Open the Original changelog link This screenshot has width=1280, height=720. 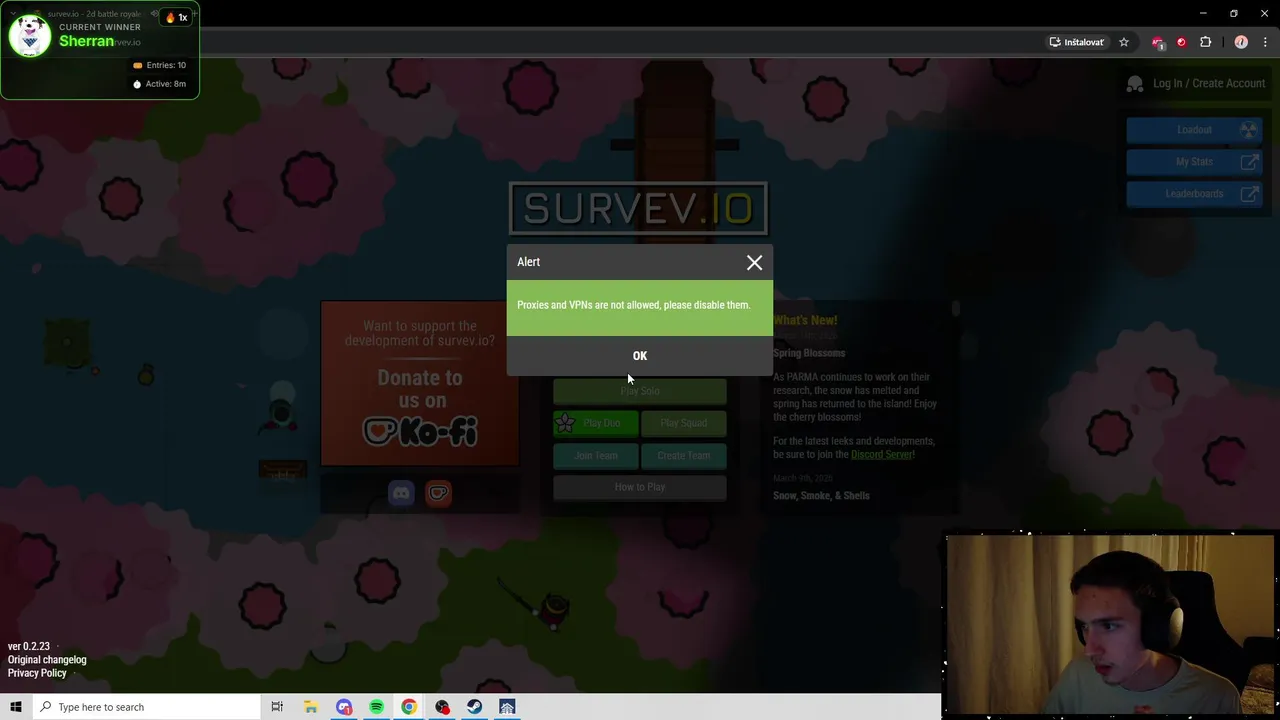click(47, 660)
